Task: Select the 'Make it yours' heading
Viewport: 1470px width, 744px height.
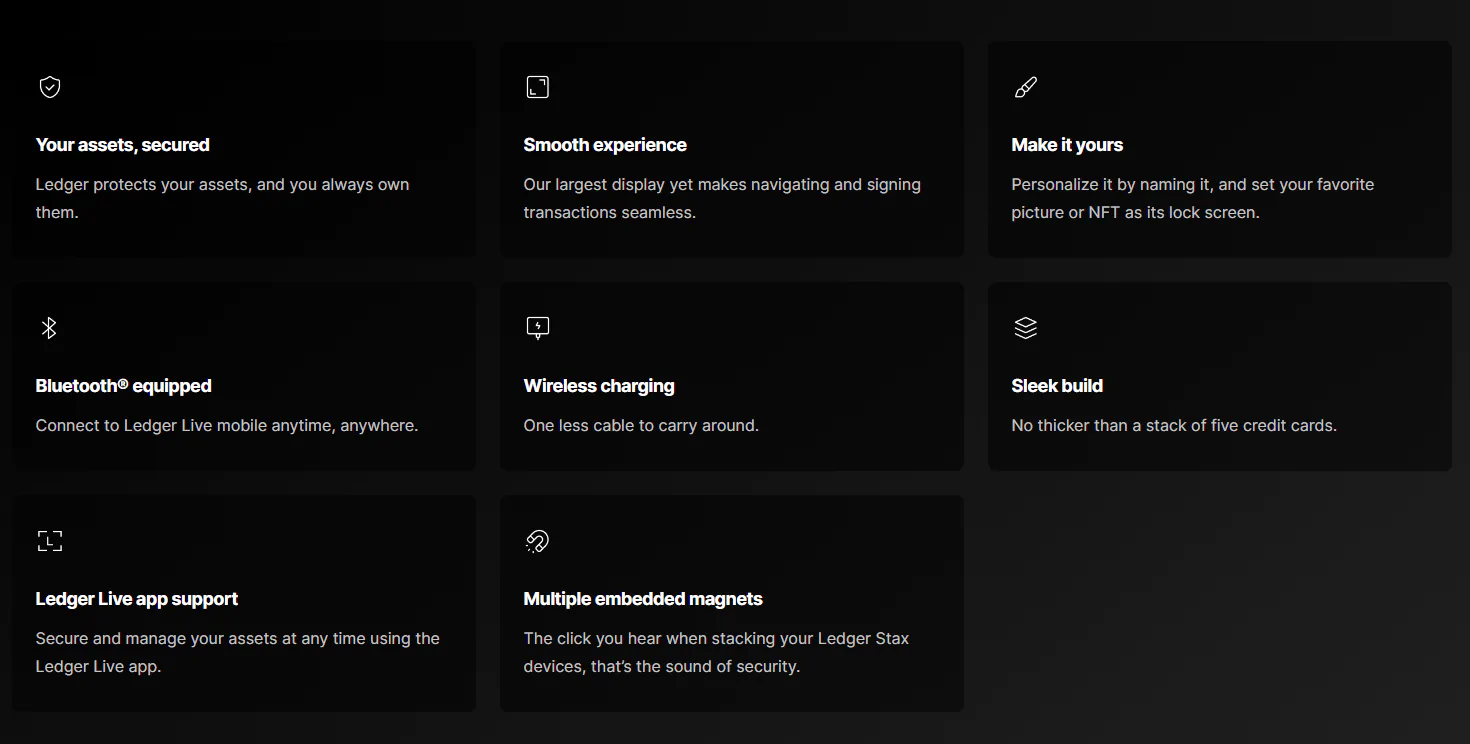Action: (1067, 145)
